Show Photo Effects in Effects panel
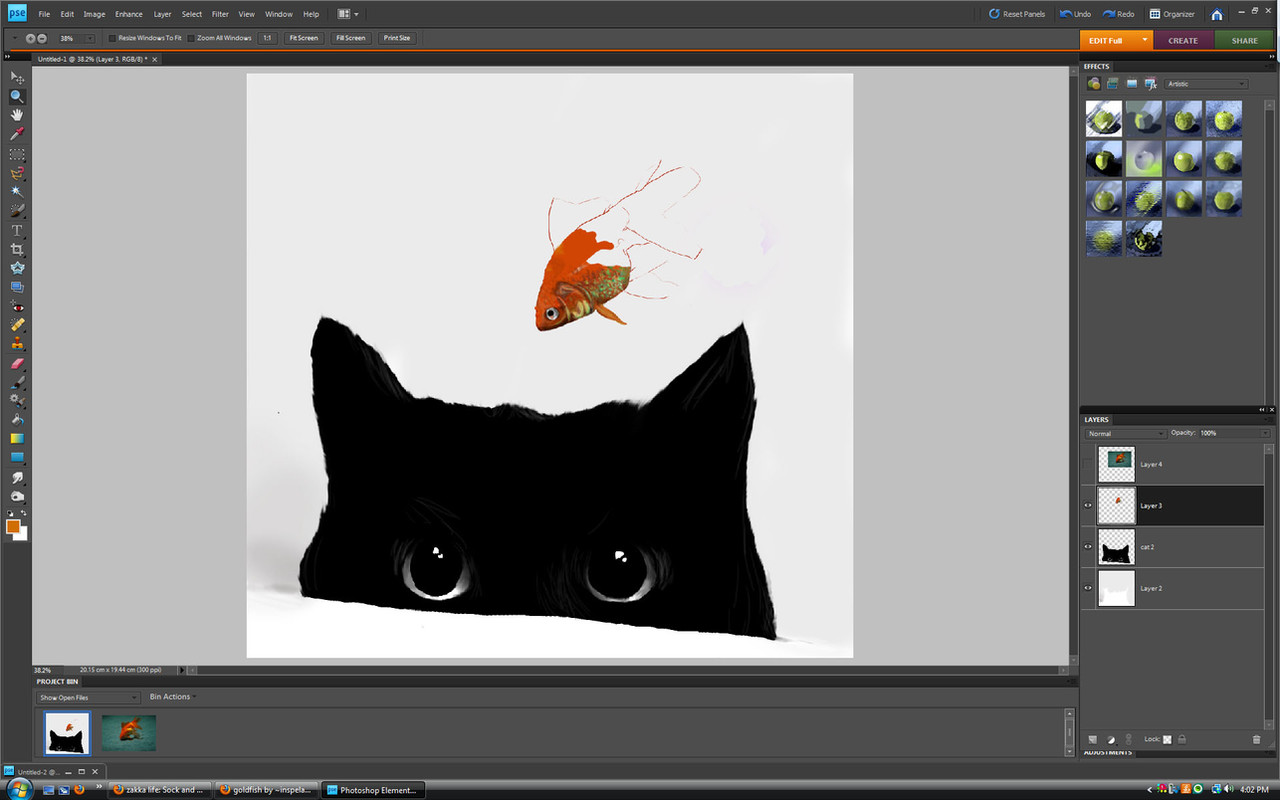The width and height of the screenshot is (1280, 800). click(1131, 84)
